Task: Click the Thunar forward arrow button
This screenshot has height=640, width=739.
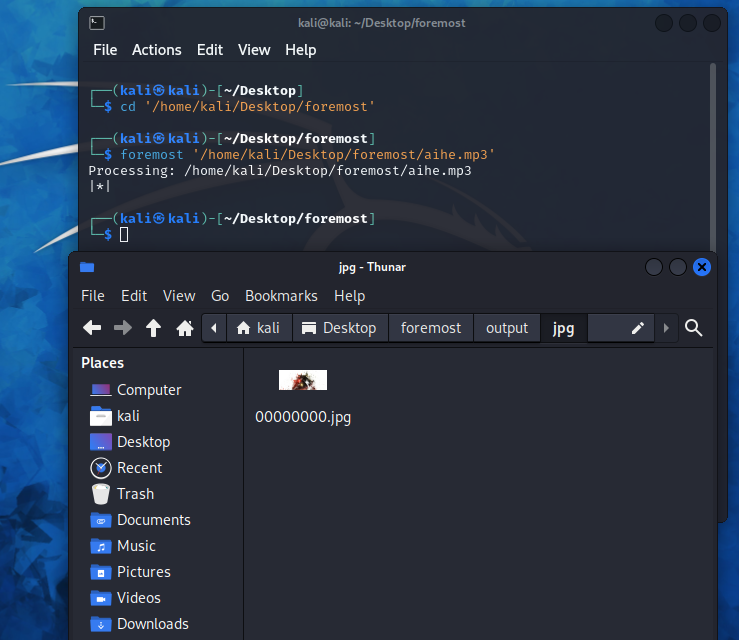Action: [x=123, y=328]
